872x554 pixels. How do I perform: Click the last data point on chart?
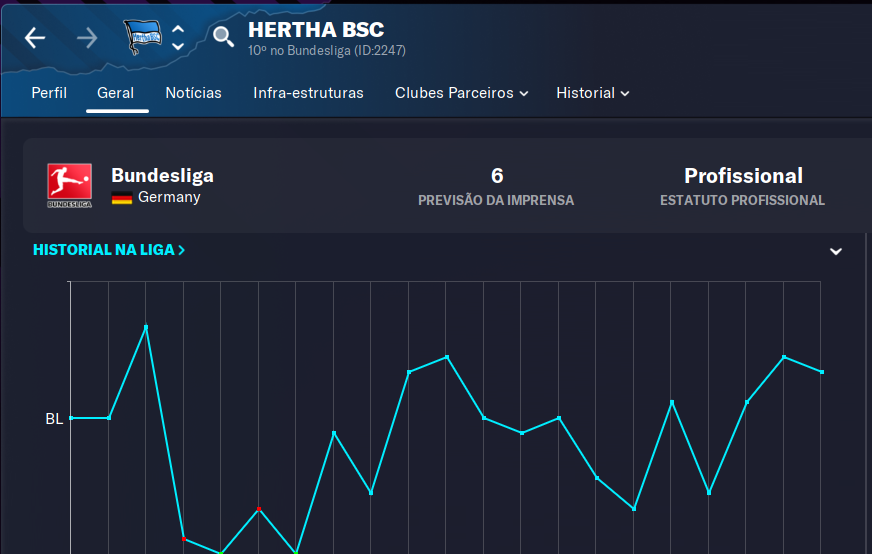tap(822, 372)
